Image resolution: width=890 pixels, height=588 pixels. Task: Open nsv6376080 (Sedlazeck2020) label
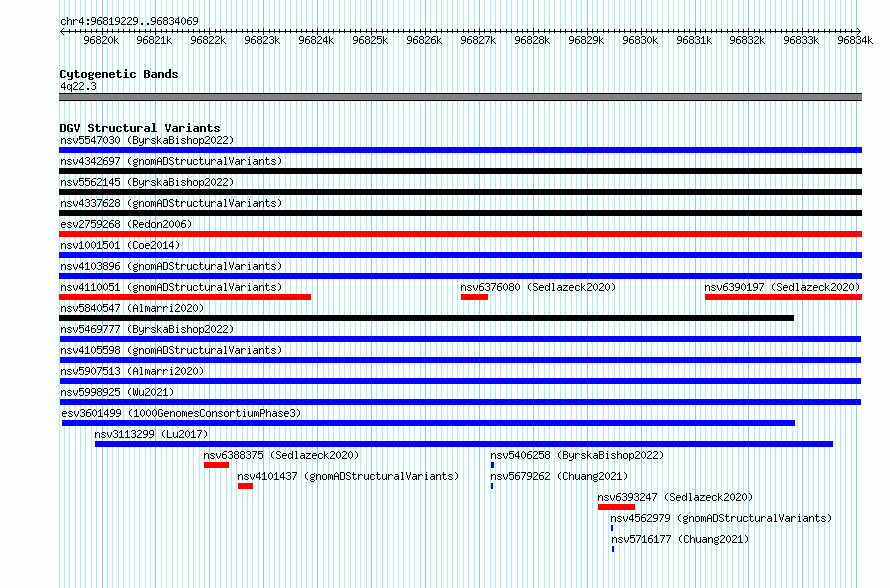[x=538, y=287]
